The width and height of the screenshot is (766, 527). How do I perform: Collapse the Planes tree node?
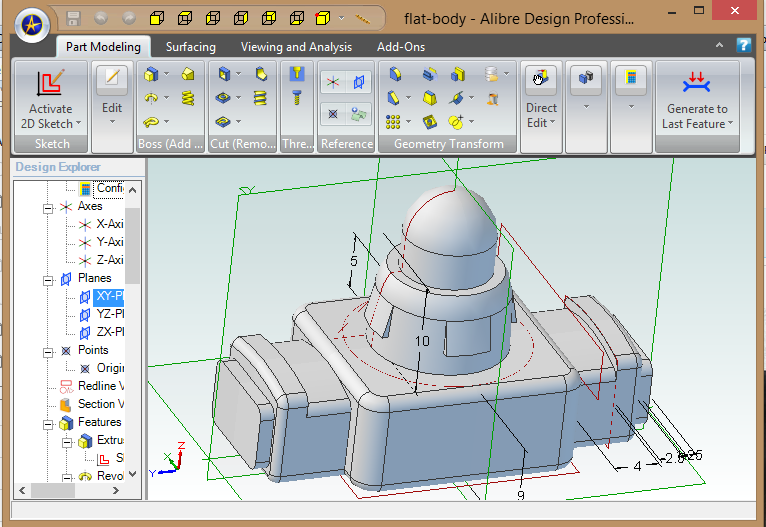(48, 280)
